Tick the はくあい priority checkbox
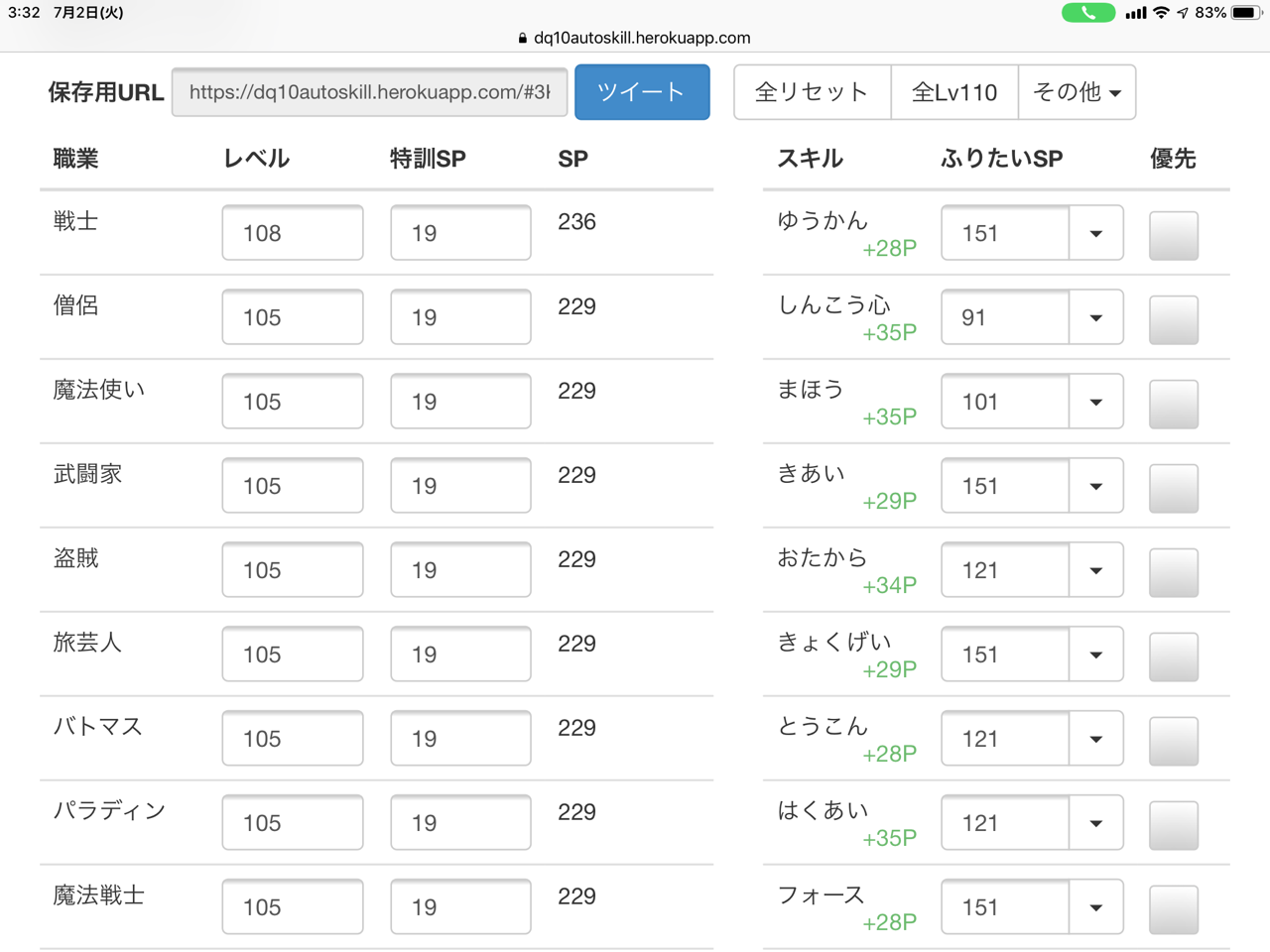 tap(1174, 826)
